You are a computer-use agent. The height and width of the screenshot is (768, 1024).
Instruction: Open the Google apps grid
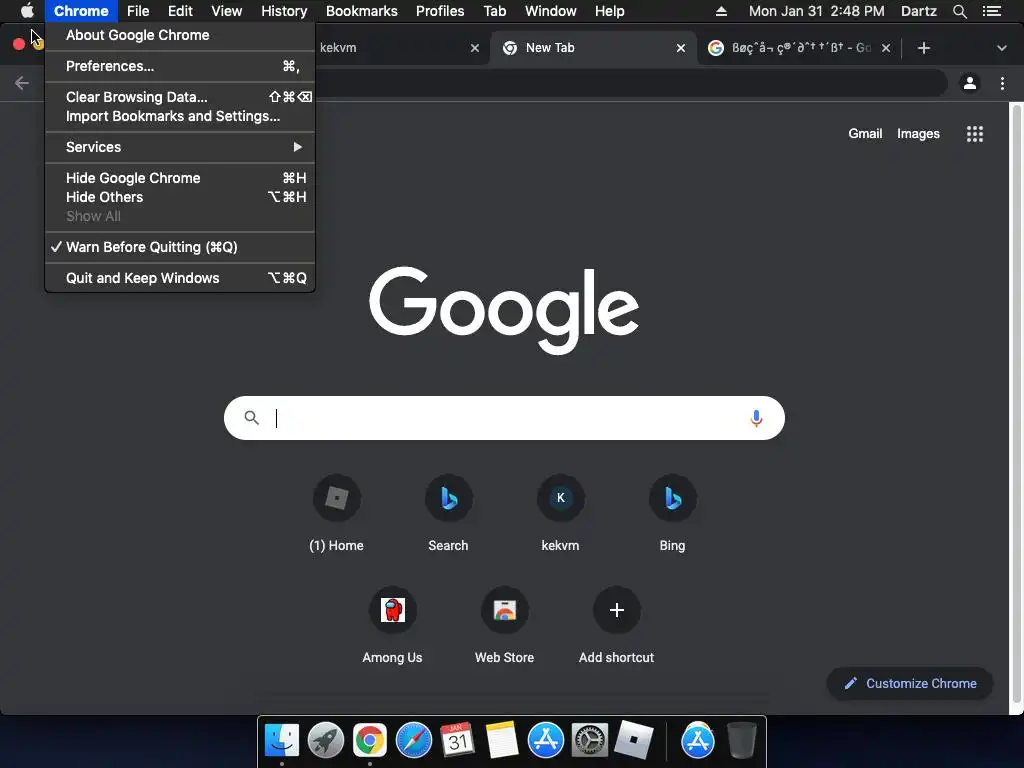974,134
